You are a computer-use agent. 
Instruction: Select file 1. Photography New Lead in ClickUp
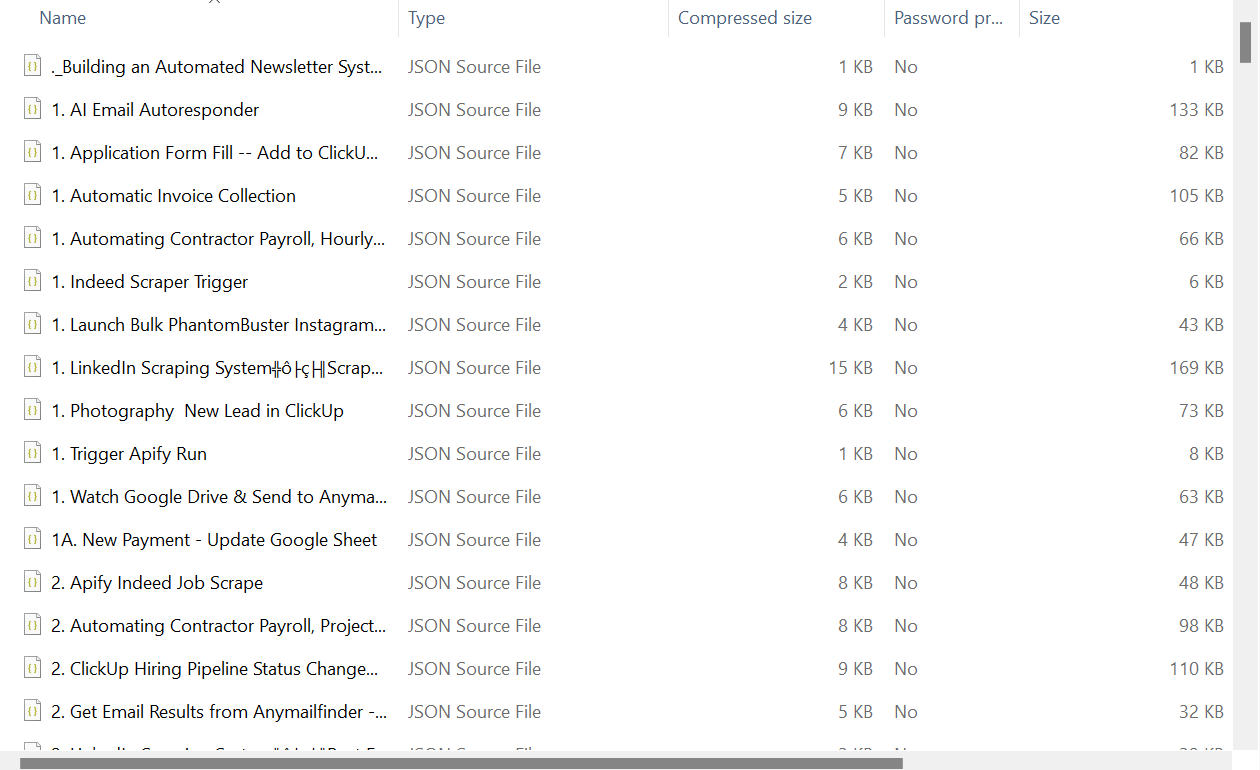coord(197,411)
